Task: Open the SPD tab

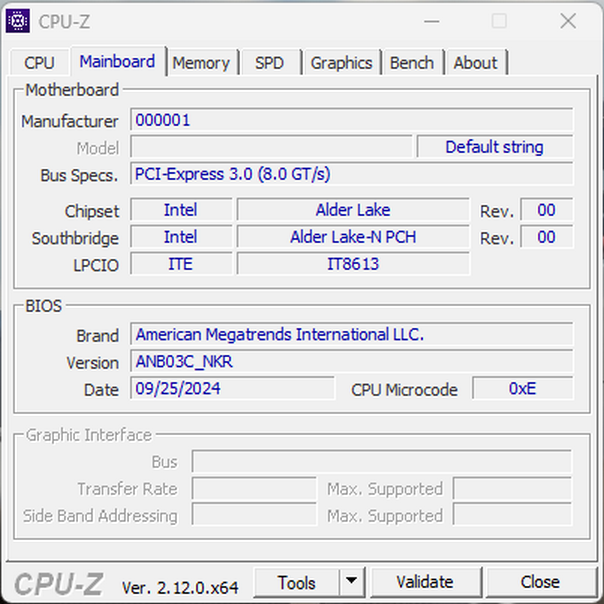Action: (270, 62)
